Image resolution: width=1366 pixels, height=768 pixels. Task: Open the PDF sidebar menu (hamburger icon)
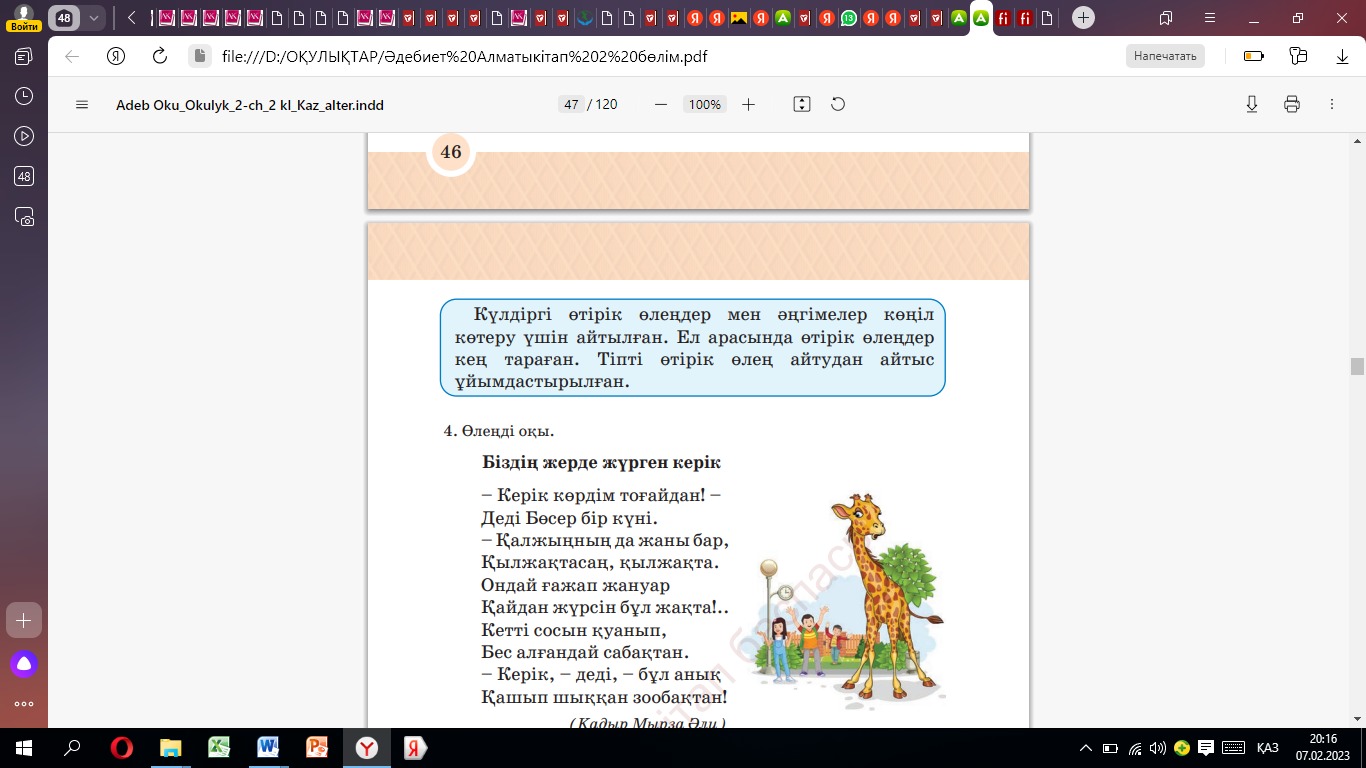click(x=82, y=104)
